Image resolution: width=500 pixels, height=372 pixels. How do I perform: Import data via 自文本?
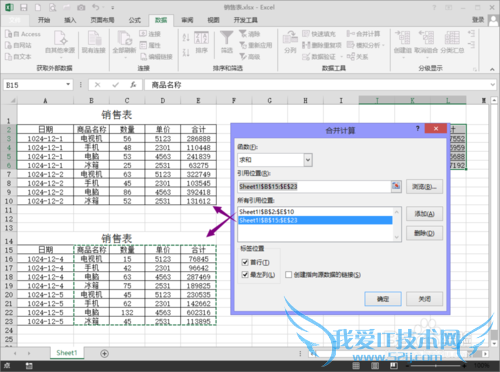[x=18, y=57]
